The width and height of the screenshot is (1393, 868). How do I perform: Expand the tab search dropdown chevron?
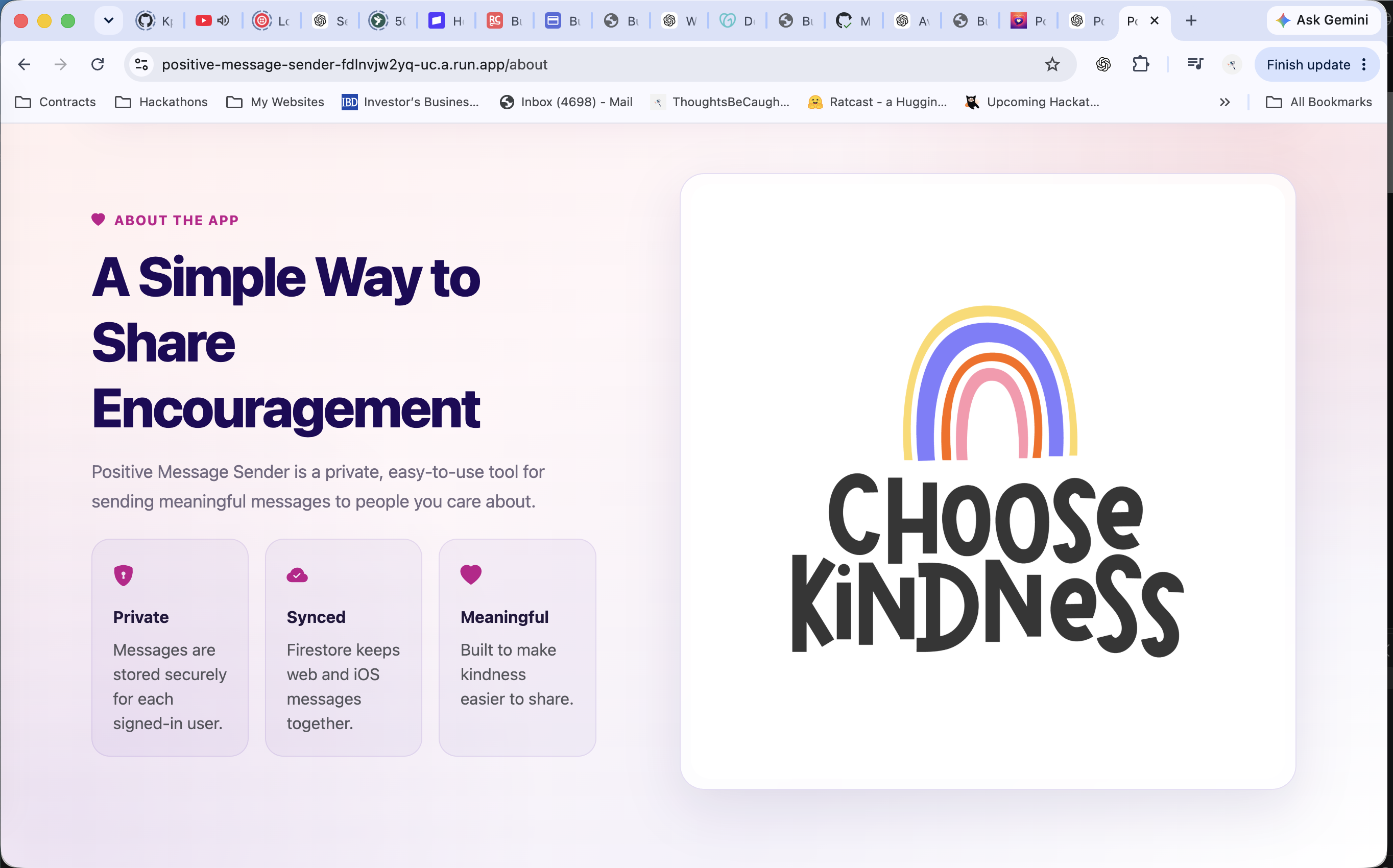click(x=108, y=20)
